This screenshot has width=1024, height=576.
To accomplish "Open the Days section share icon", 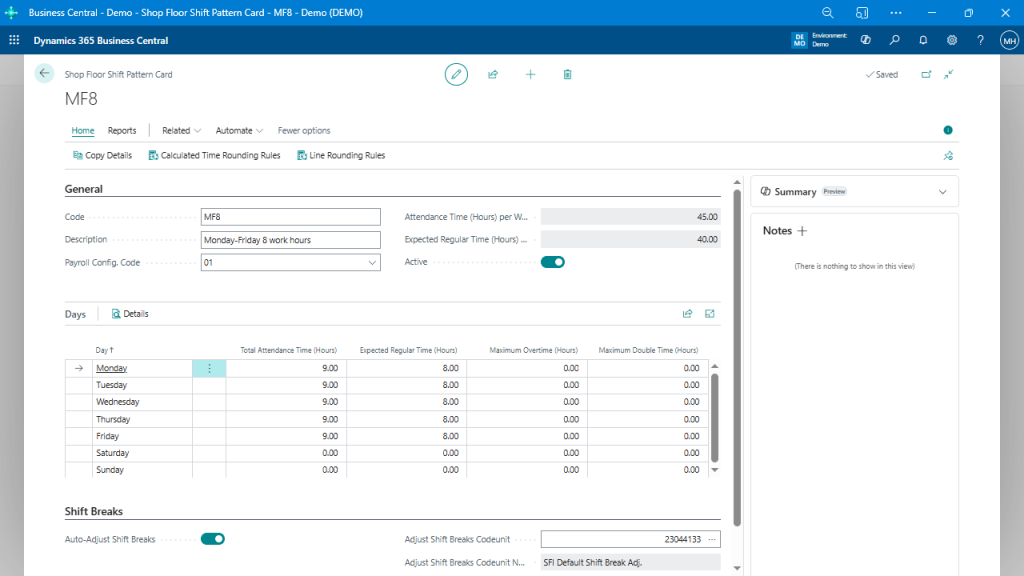I will click(x=687, y=313).
